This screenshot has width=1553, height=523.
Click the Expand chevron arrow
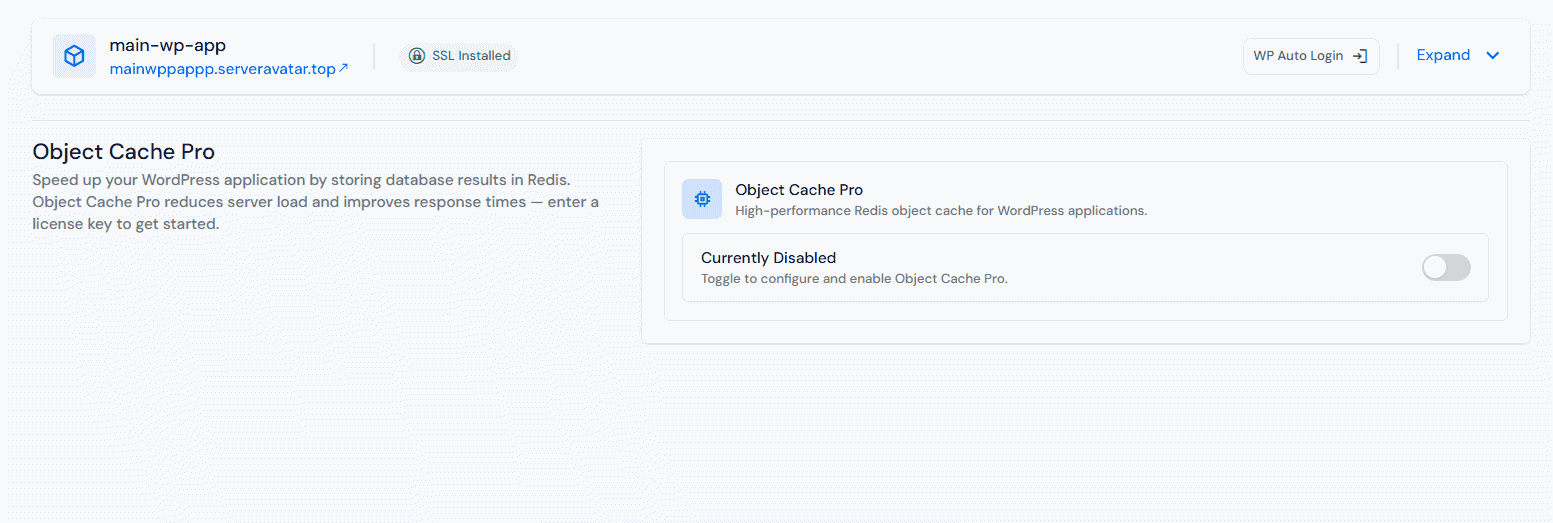pos(1492,56)
